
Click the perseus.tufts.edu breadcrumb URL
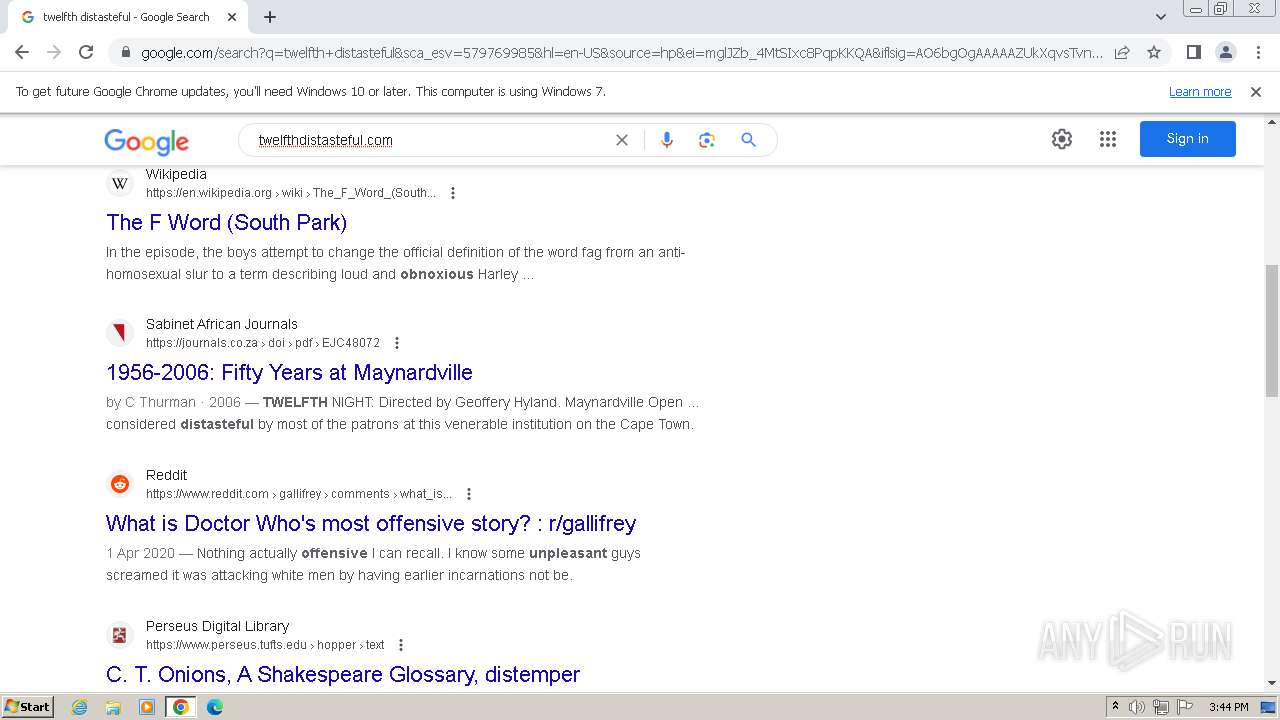click(x=265, y=645)
